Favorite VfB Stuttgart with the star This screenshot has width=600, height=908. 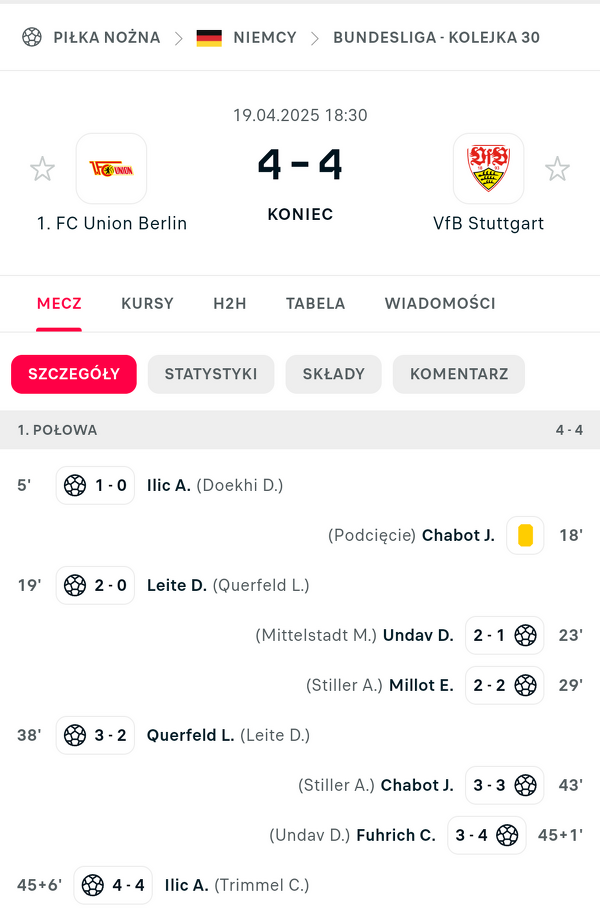(557, 169)
